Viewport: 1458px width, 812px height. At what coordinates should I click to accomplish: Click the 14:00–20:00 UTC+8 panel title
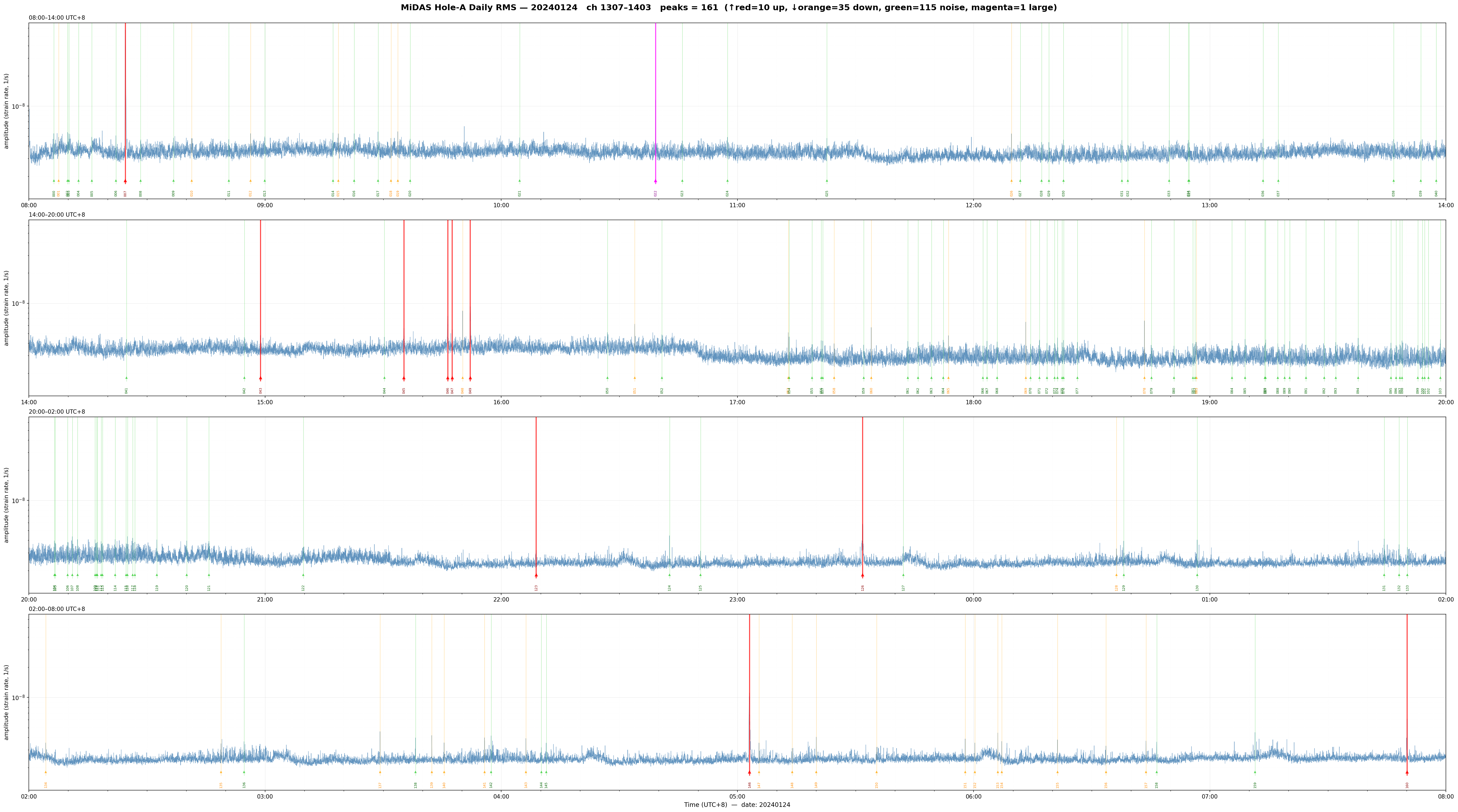tap(57, 215)
